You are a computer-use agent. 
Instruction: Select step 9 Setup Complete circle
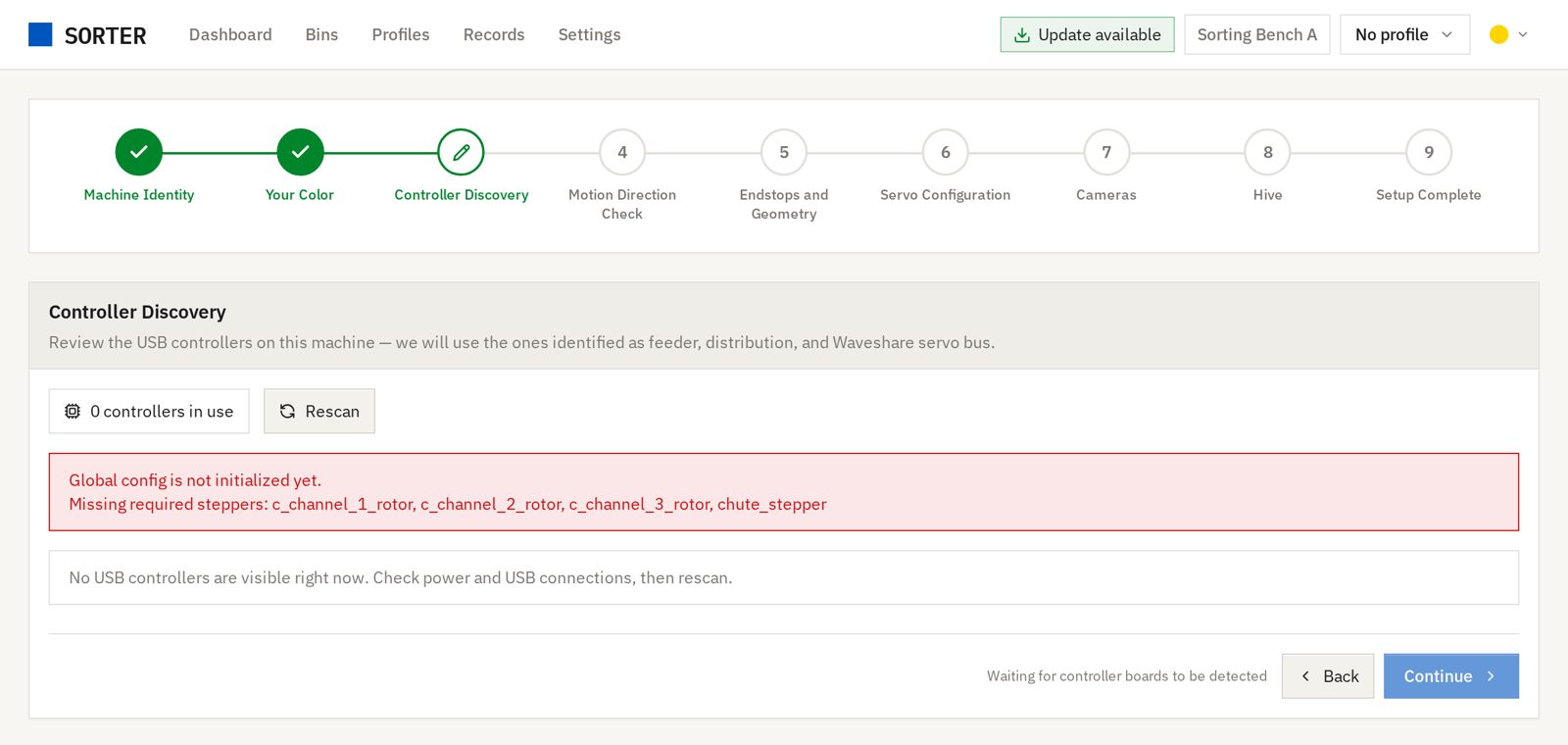pos(1429,152)
